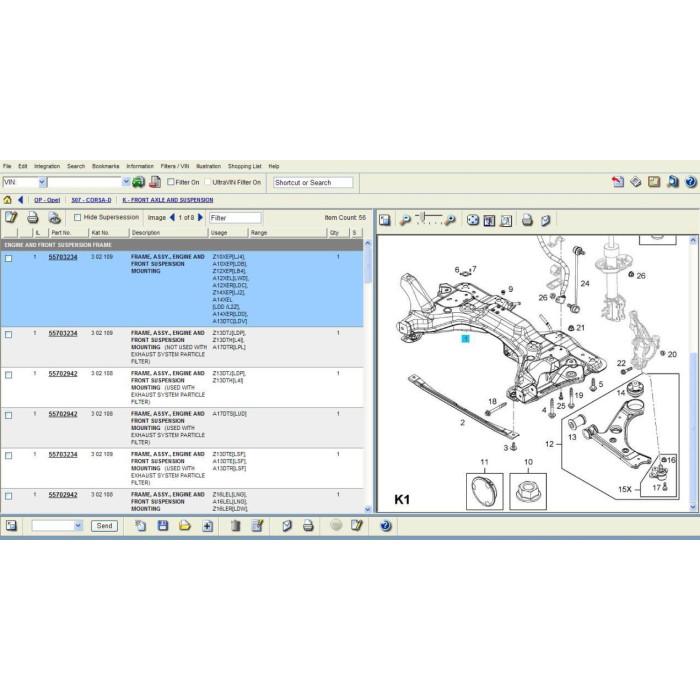Expand the VIN value combo box arrow
700x700 pixels.
[126, 182]
